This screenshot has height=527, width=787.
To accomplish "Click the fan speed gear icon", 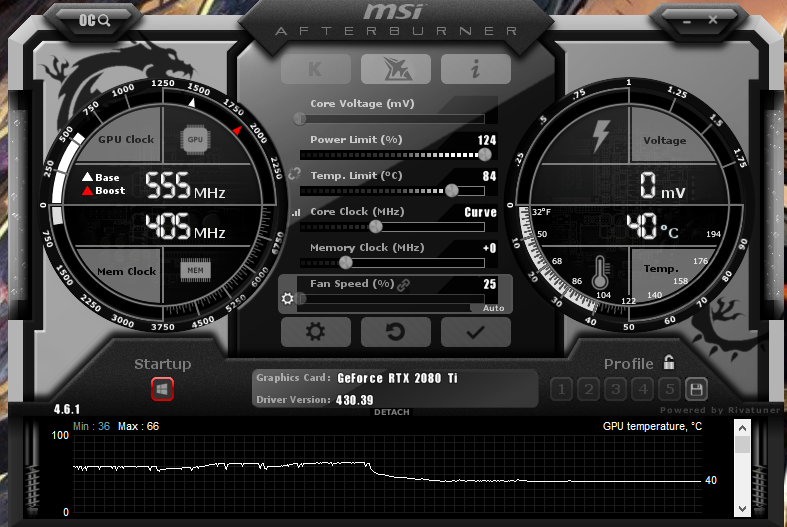I will click(x=288, y=299).
